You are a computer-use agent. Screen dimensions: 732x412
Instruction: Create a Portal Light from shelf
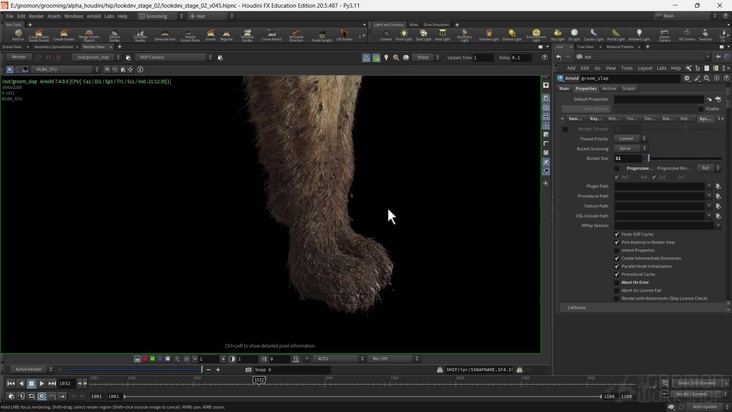point(616,35)
